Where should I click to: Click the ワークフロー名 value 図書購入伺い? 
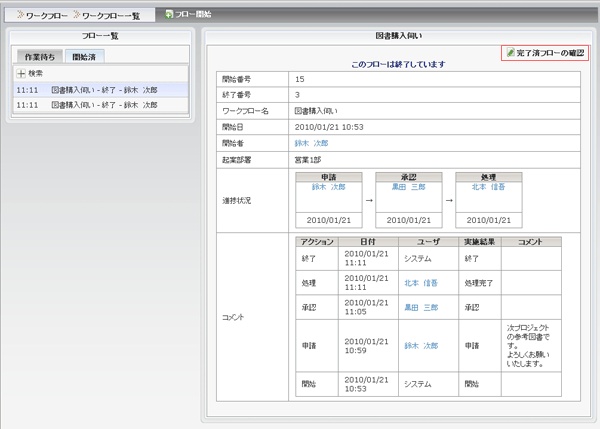coord(316,111)
